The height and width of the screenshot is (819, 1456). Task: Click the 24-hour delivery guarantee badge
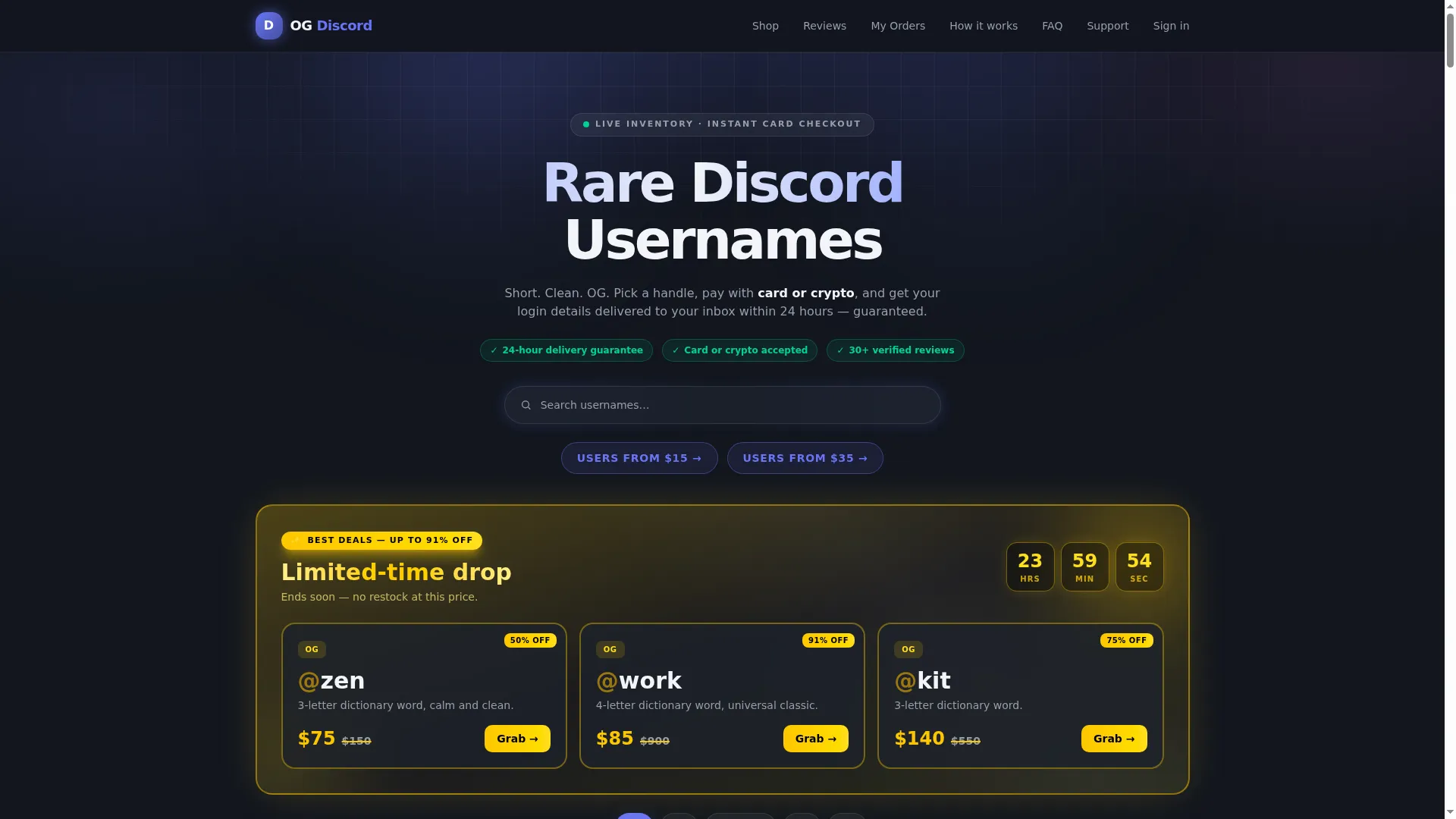click(566, 350)
